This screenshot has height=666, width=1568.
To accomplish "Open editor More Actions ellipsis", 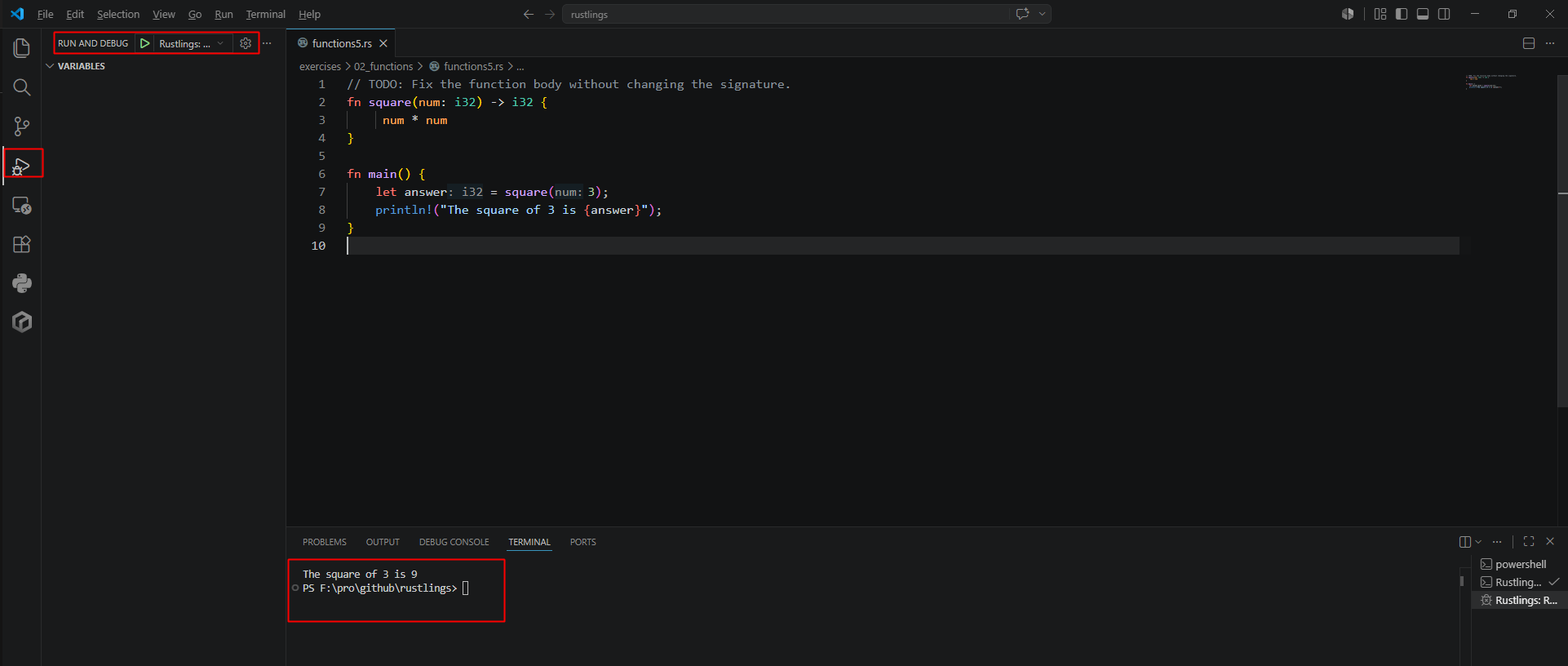I will pos(1550,43).
